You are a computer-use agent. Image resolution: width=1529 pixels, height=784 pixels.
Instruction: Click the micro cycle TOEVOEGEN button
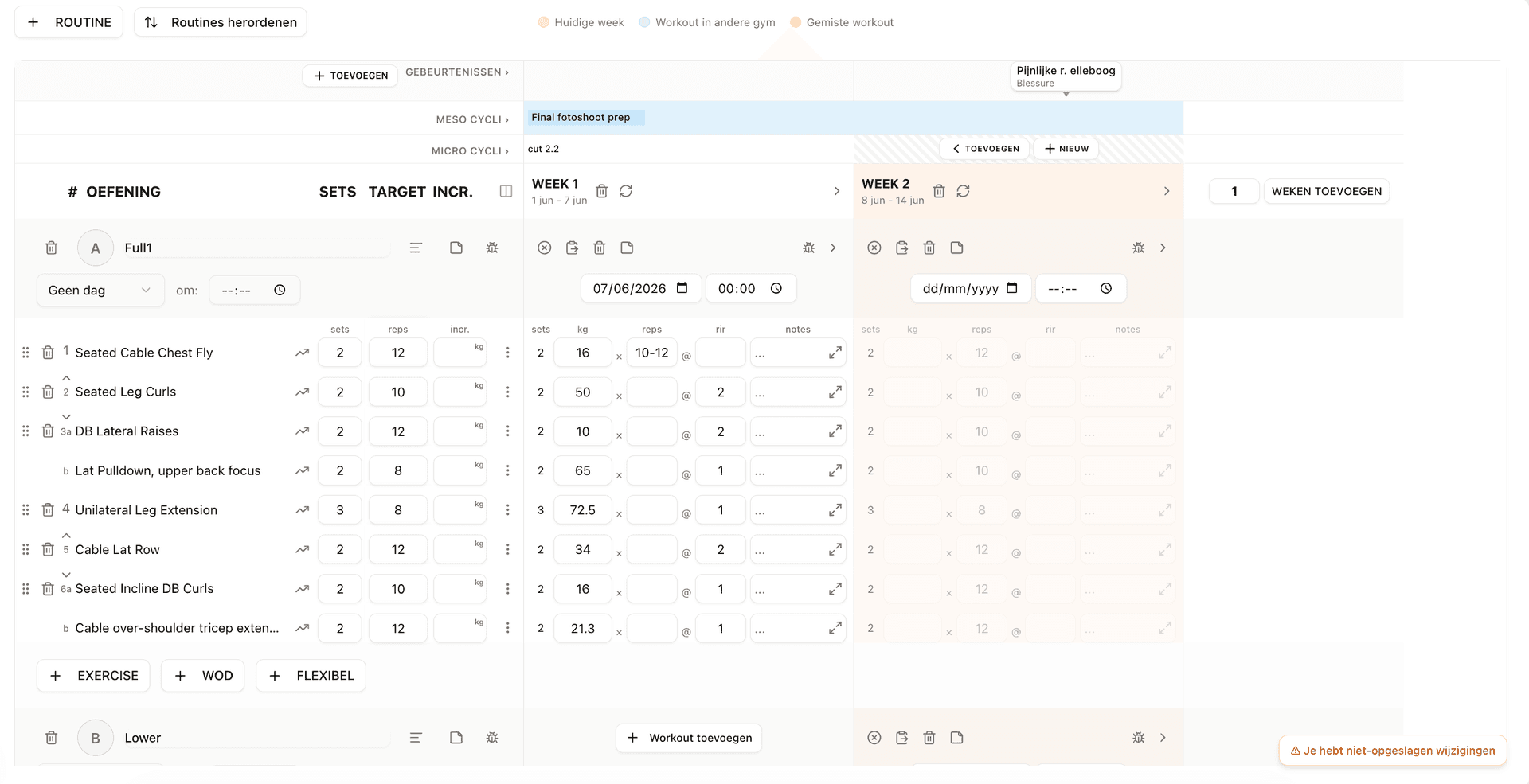(985, 149)
